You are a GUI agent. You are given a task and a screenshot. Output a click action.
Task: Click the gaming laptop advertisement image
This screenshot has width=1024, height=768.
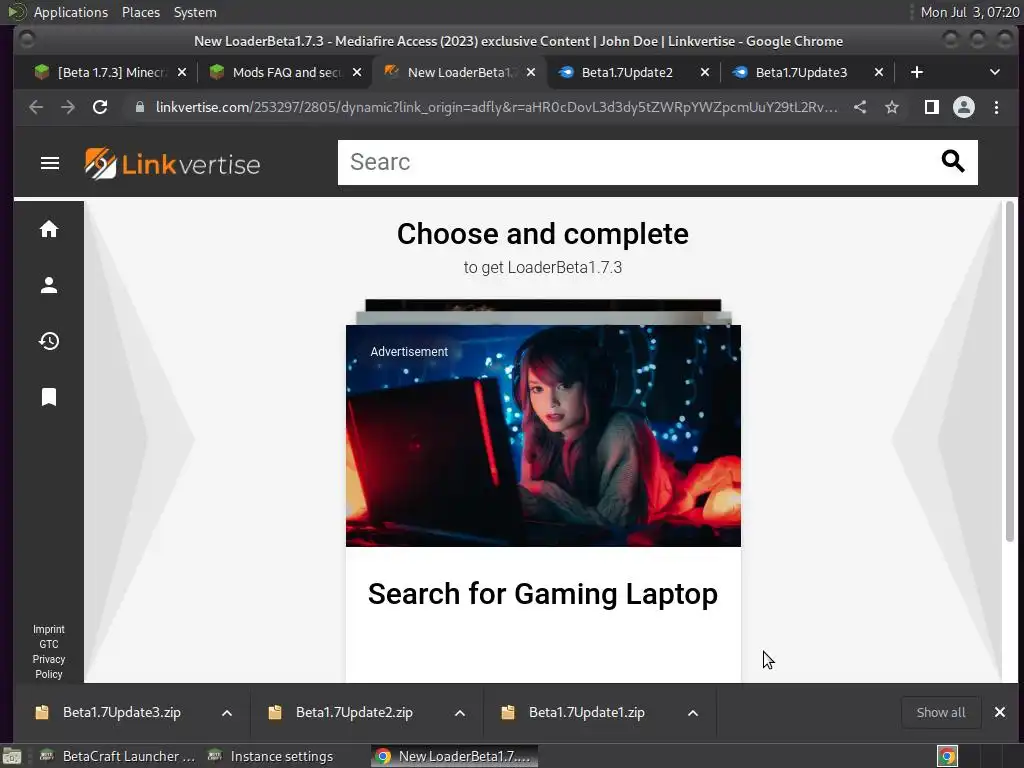click(x=543, y=436)
